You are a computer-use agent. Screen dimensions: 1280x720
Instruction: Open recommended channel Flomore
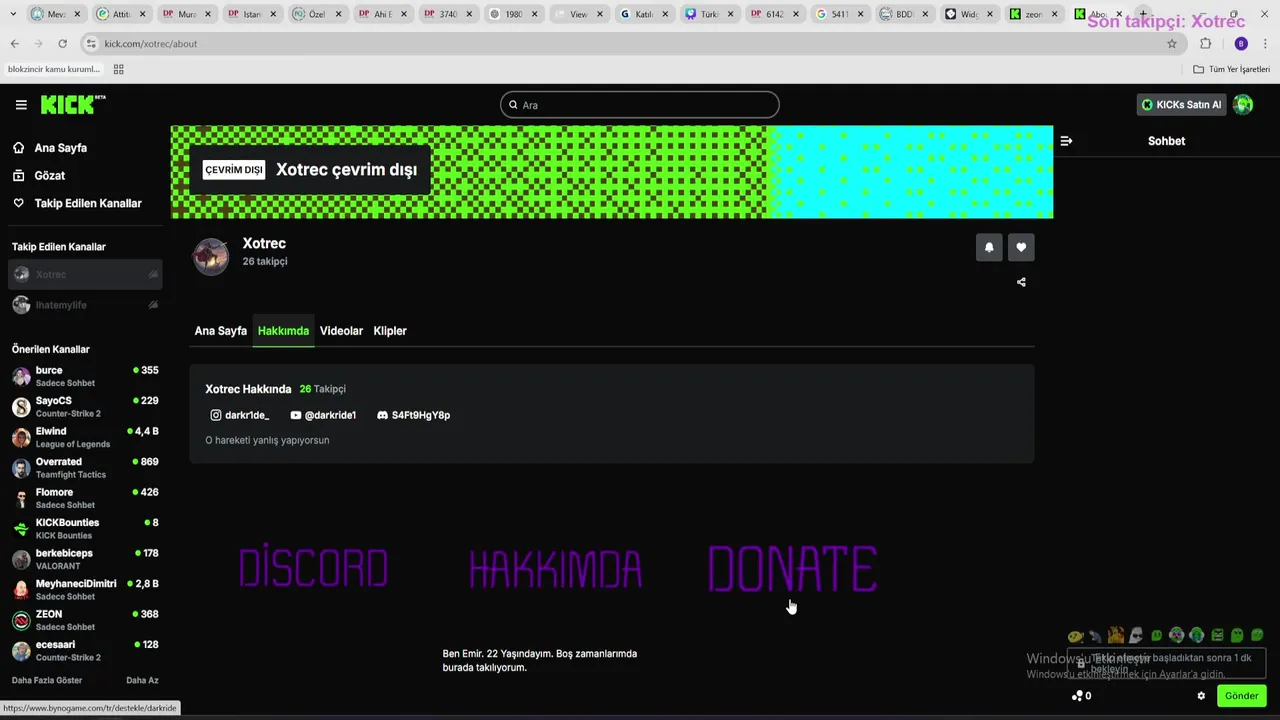click(x=85, y=498)
